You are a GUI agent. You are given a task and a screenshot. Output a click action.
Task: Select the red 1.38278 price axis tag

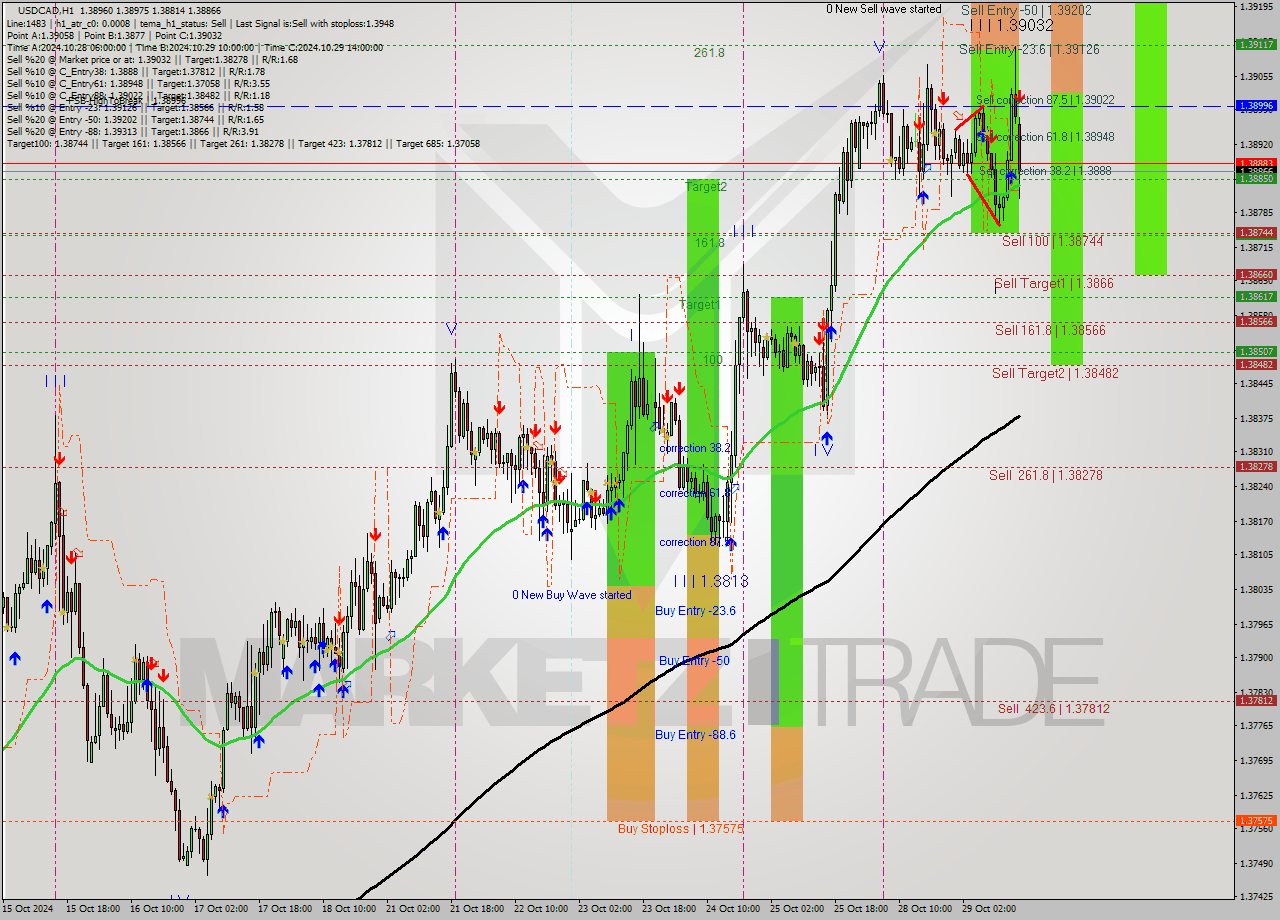pyautogui.click(x=1256, y=466)
